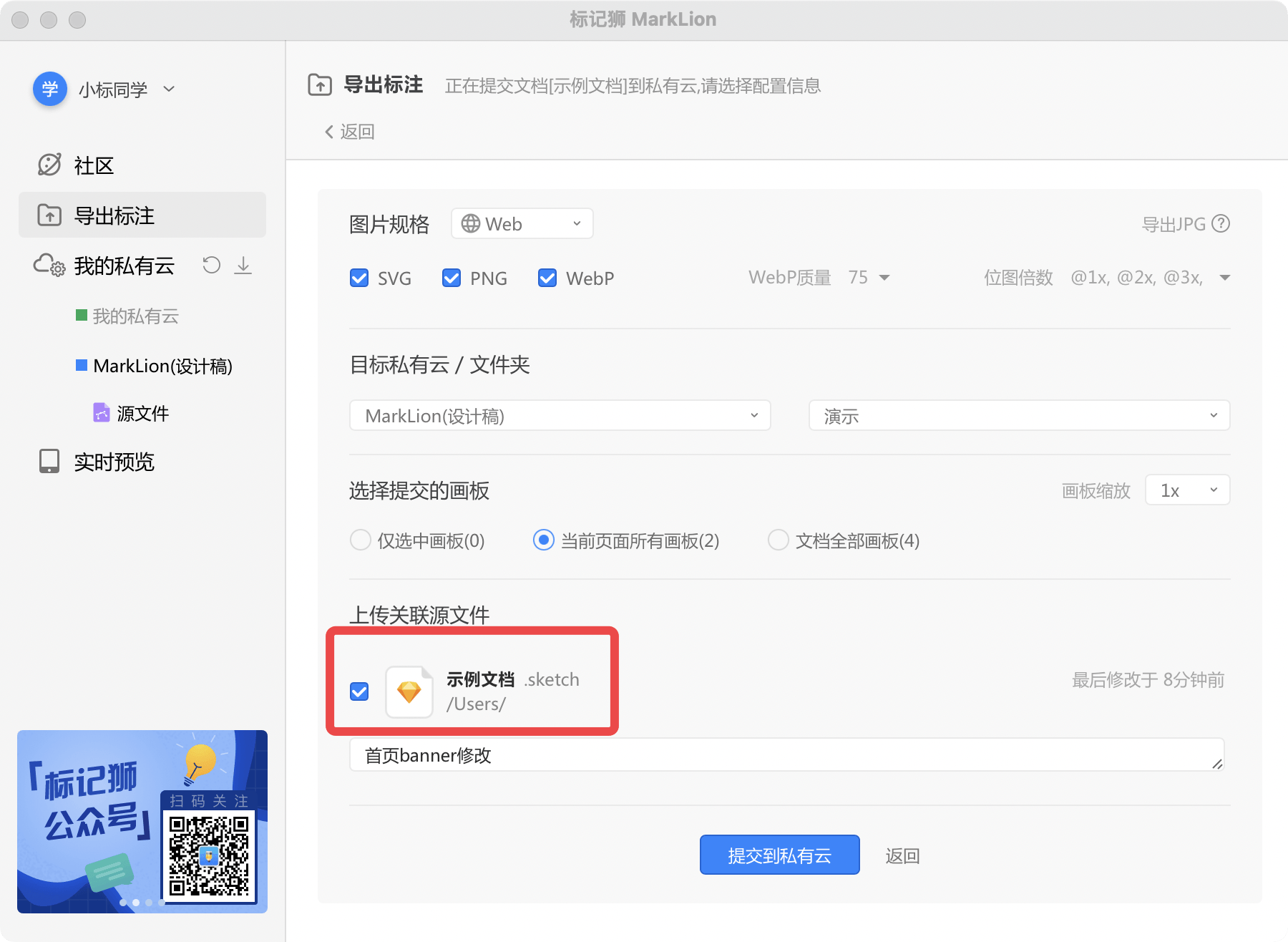
Task: Click the blue 学 user avatar
Action: click(x=50, y=89)
